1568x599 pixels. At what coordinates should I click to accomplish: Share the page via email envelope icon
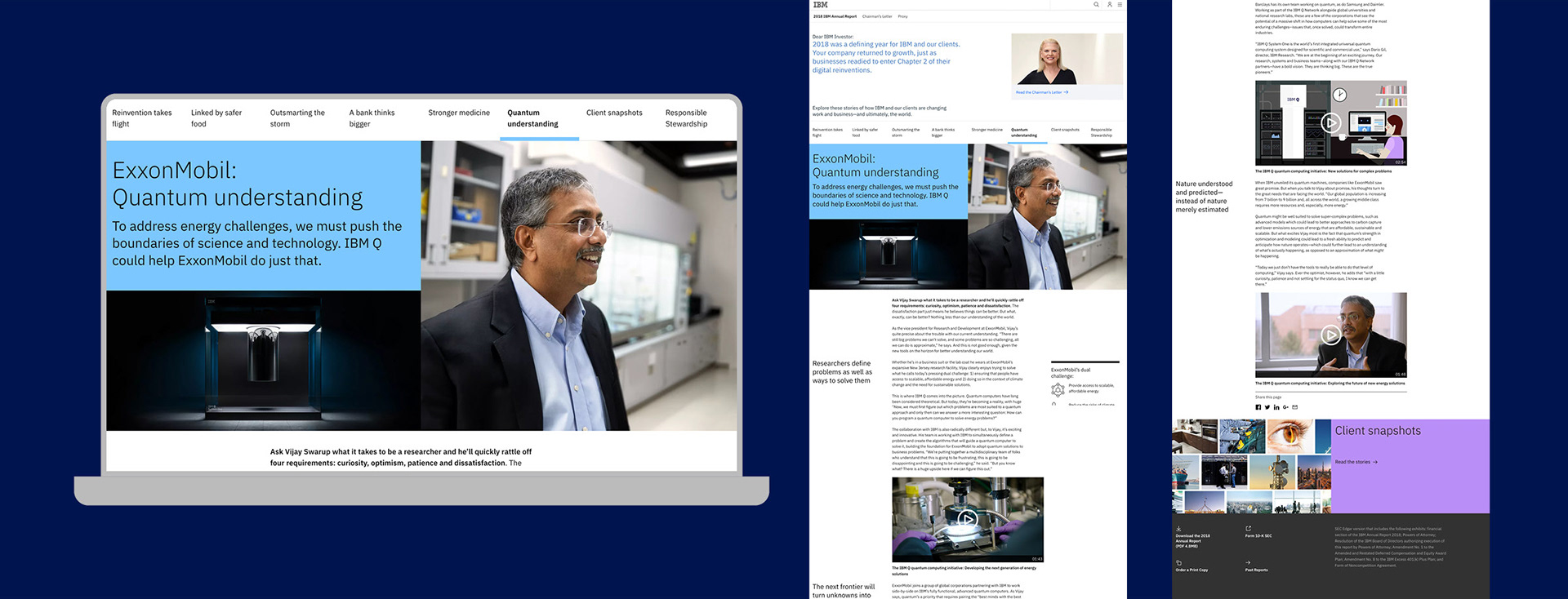point(1295,407)
